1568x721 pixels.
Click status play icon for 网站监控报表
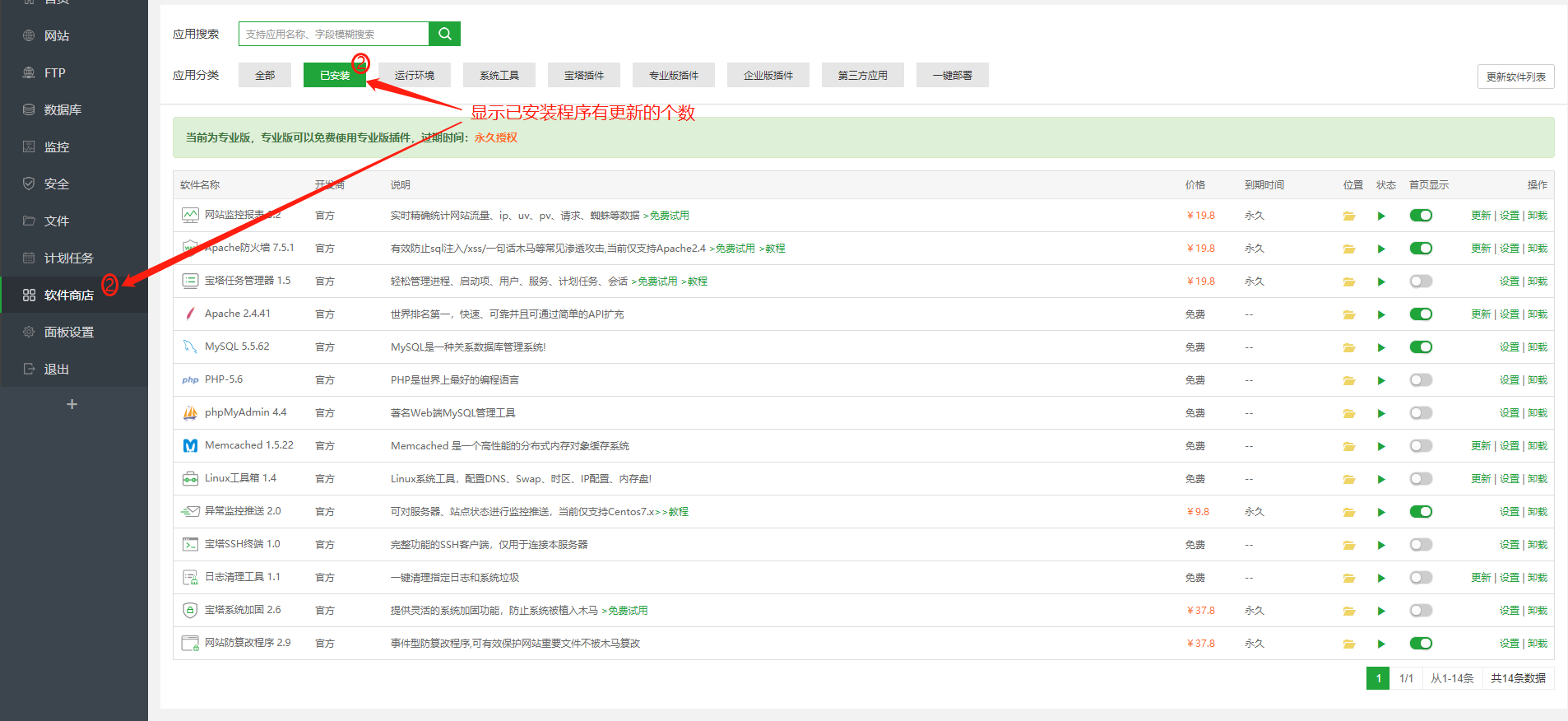click(x=1381, y=216)
